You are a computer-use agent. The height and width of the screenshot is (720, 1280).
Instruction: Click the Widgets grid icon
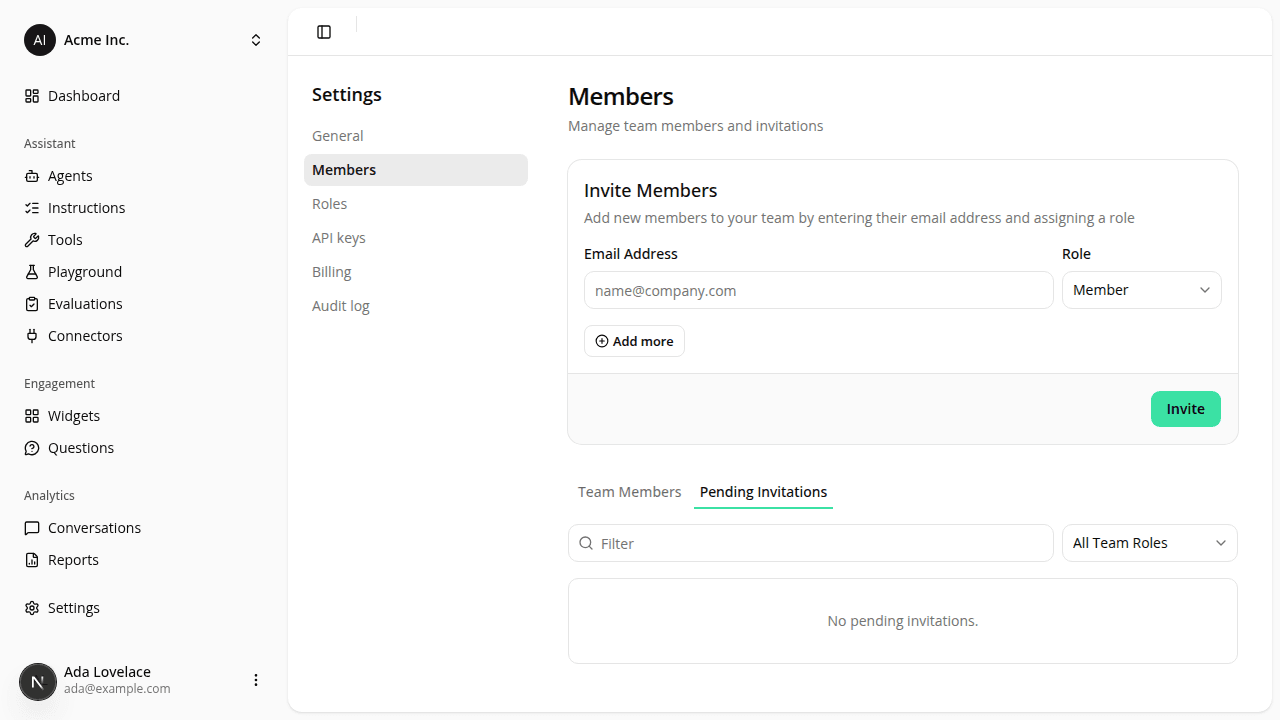tap(32, 416)
